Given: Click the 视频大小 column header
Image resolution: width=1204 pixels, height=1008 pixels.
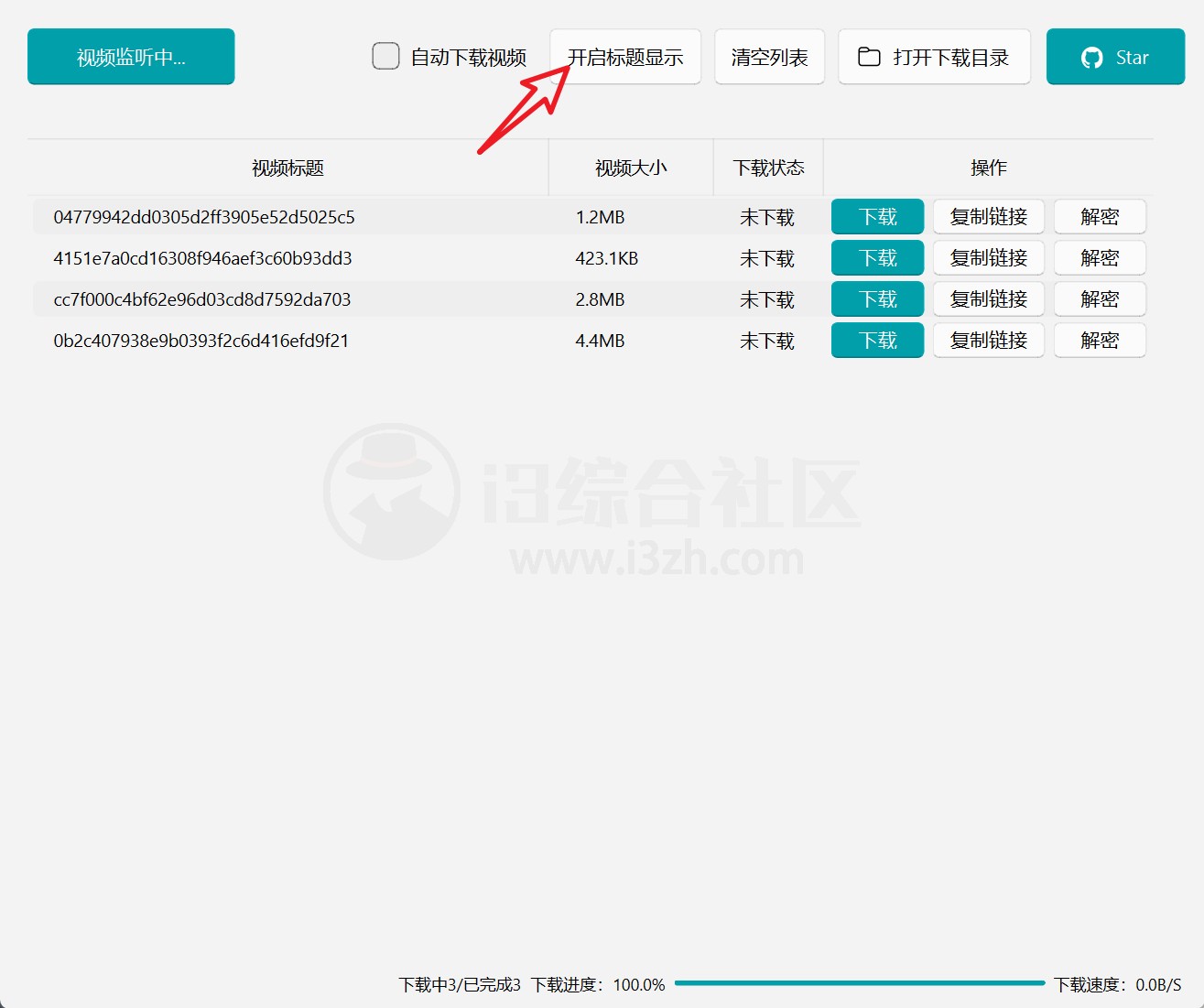Looking at the screenshot, I should point(631,168).
